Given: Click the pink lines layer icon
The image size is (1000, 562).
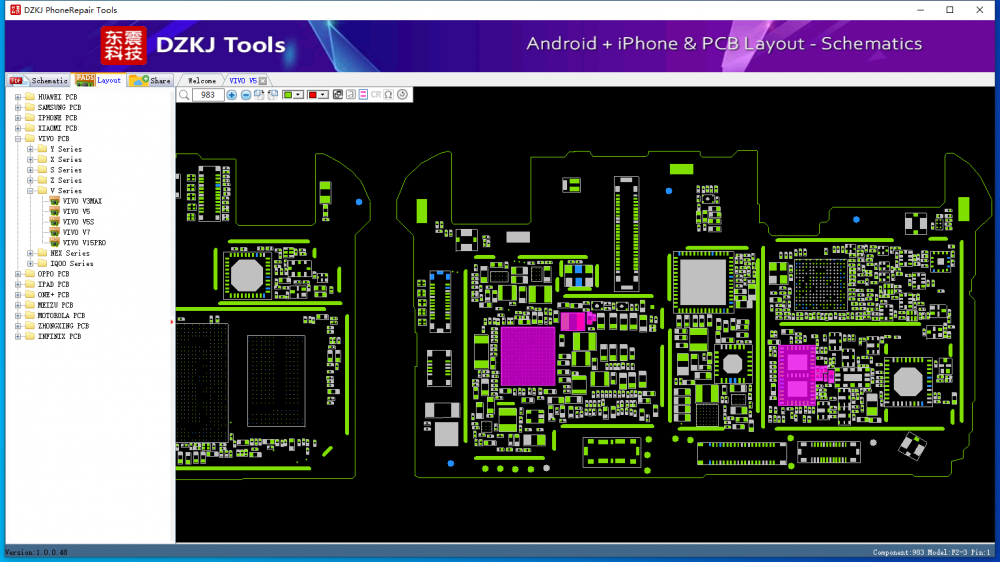Looking at the screenshot, I should [x=363, y=95].
